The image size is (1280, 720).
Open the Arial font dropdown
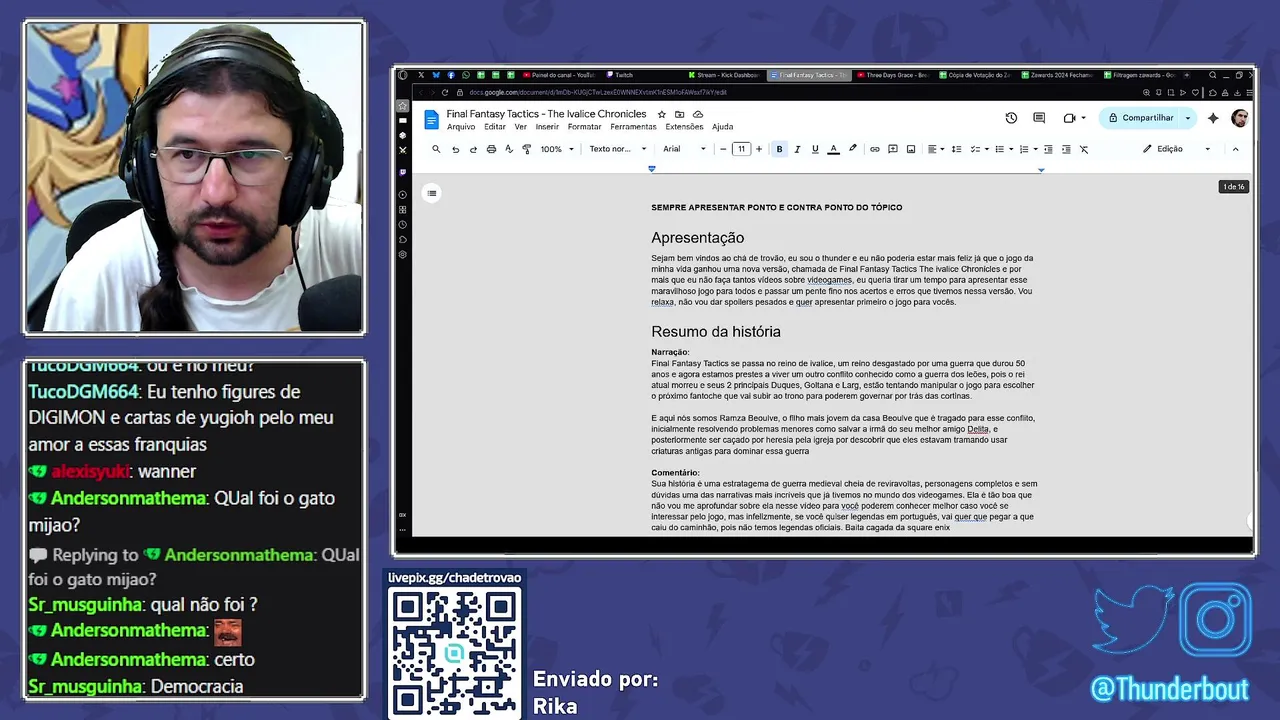point(685,149)
